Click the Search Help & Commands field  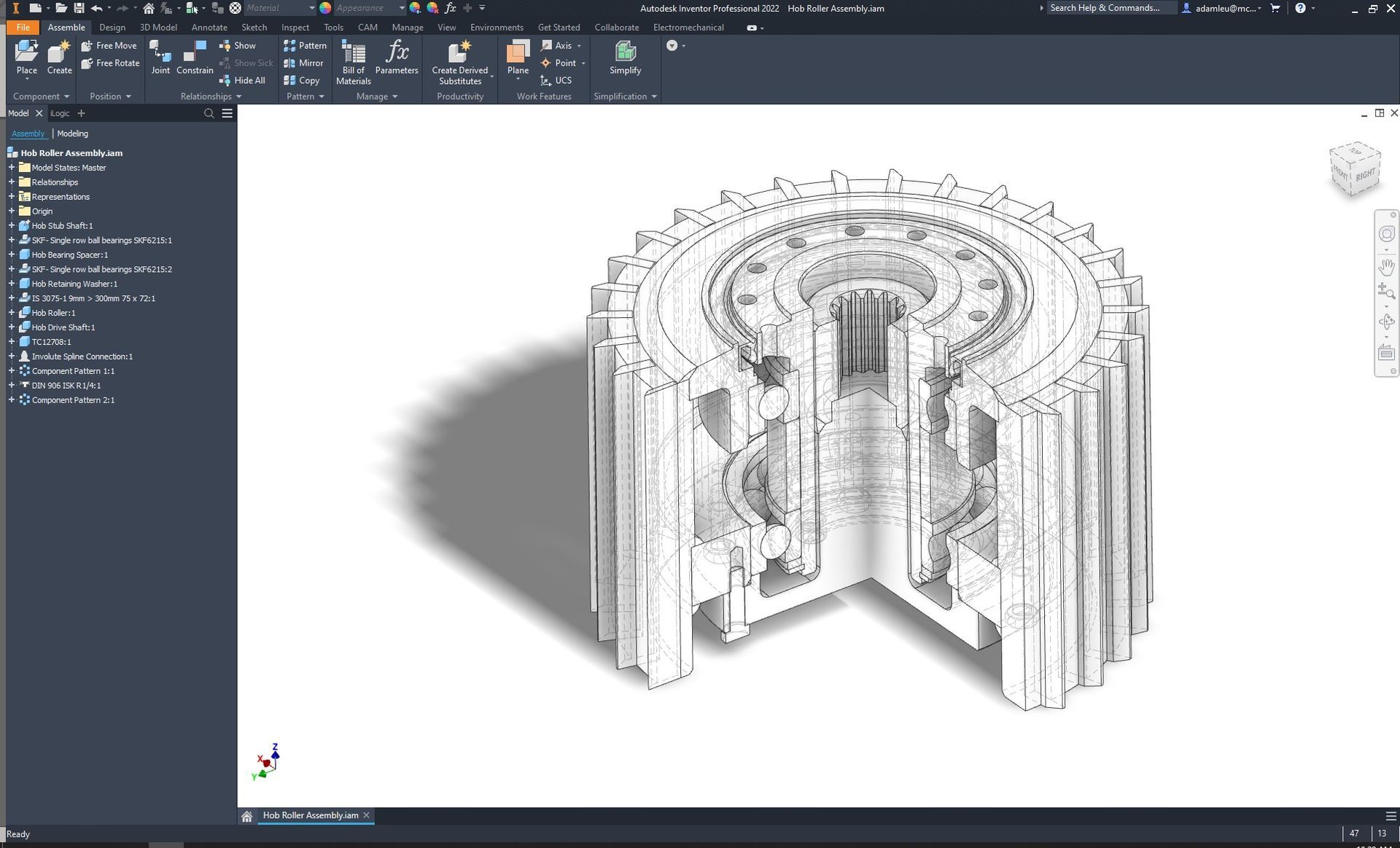(1110, 8)
